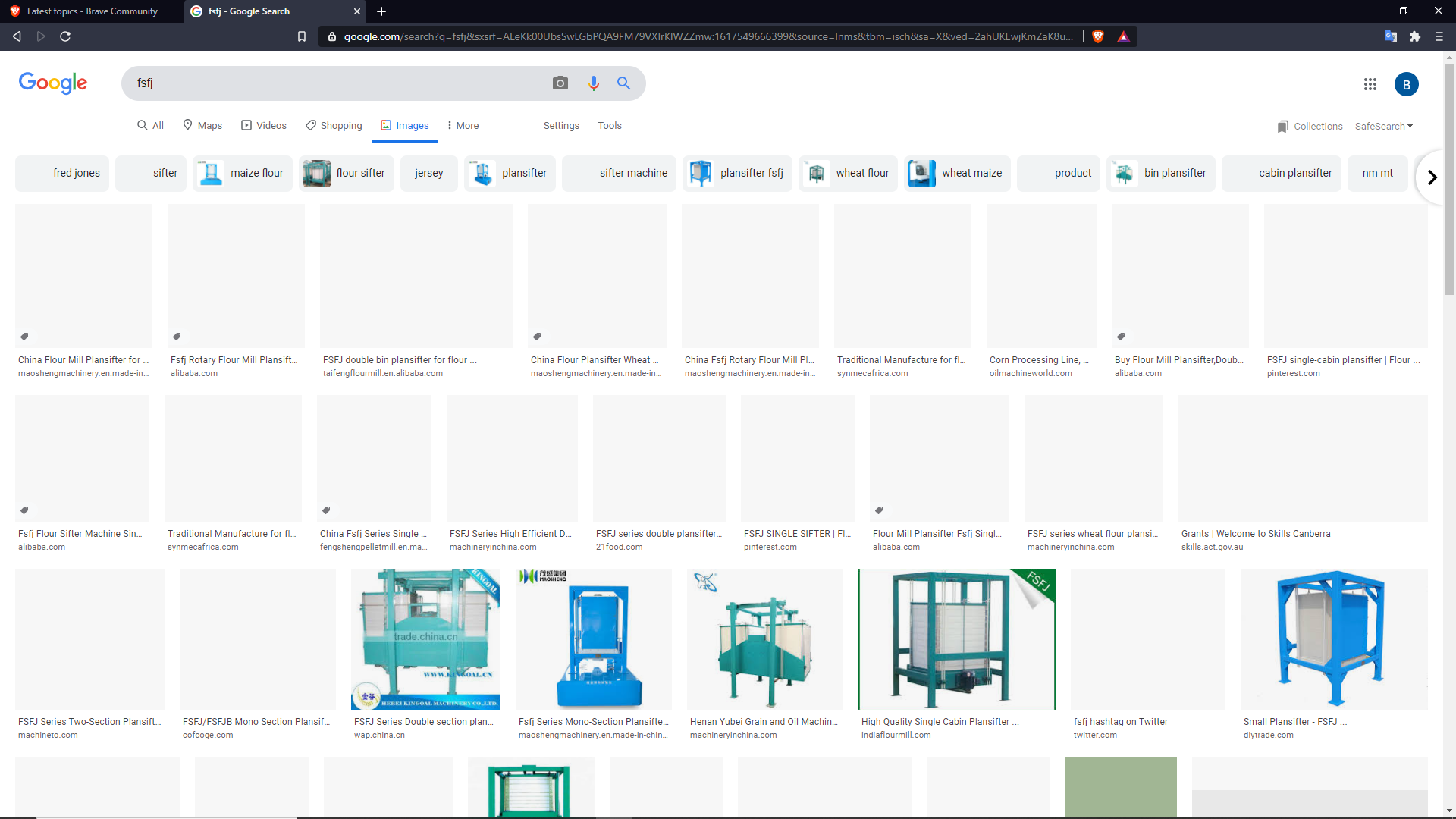
Task: Open the Collections link
Action: click(1310, 126)
